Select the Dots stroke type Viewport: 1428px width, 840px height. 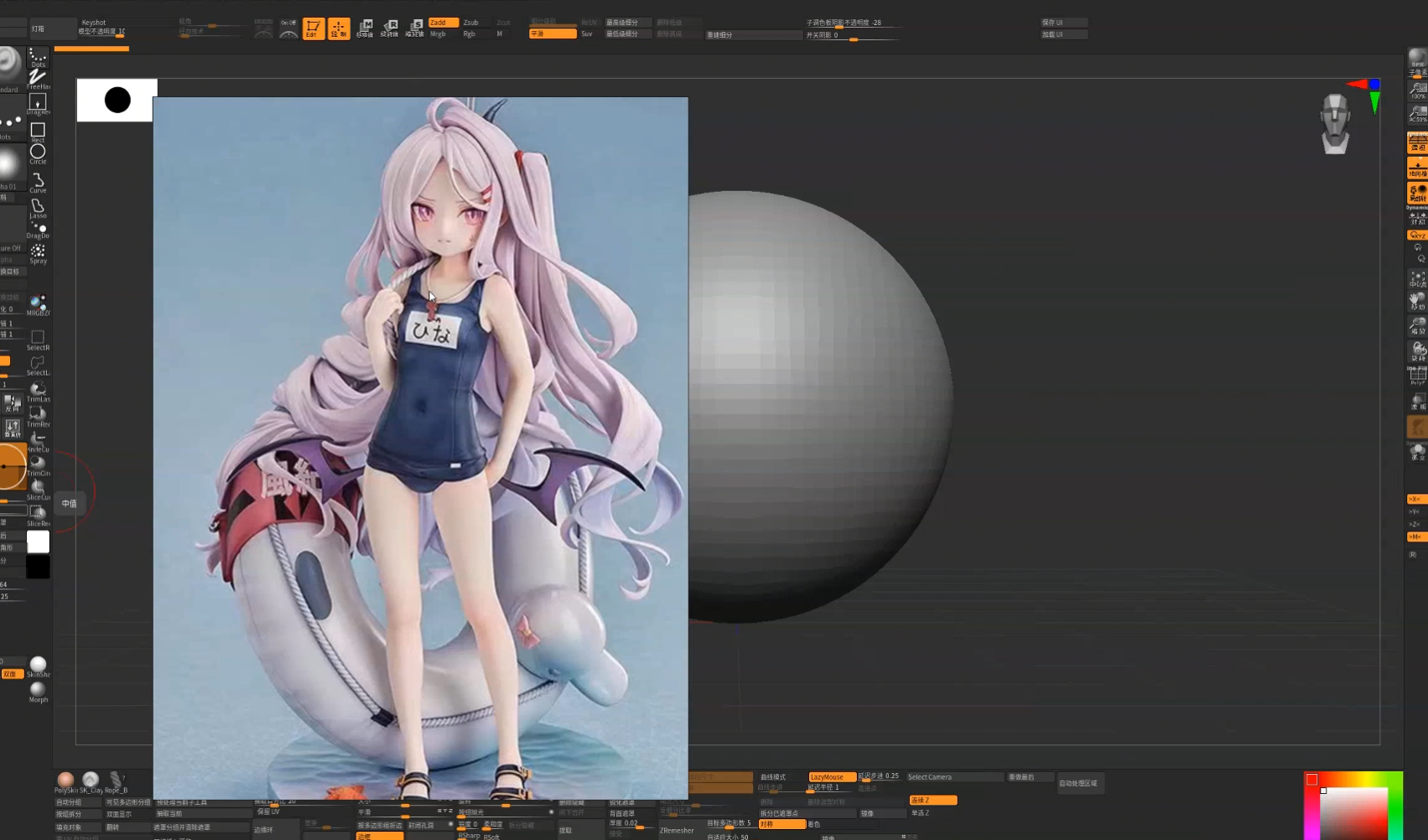pos(38,57)
